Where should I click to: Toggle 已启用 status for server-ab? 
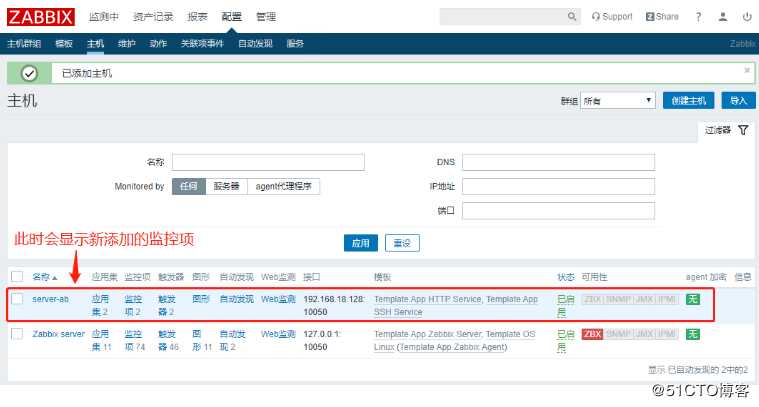[565, 306]
